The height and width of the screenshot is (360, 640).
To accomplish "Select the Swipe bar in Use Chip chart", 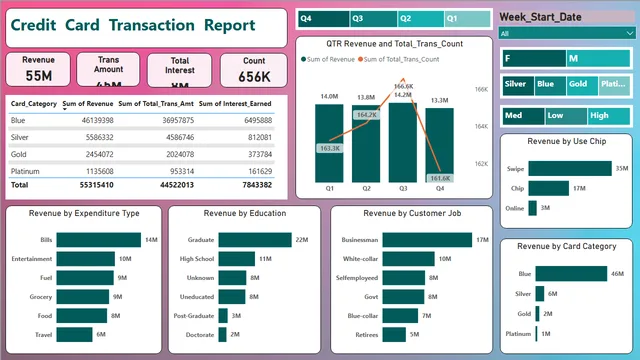I will tap(570, 168).
